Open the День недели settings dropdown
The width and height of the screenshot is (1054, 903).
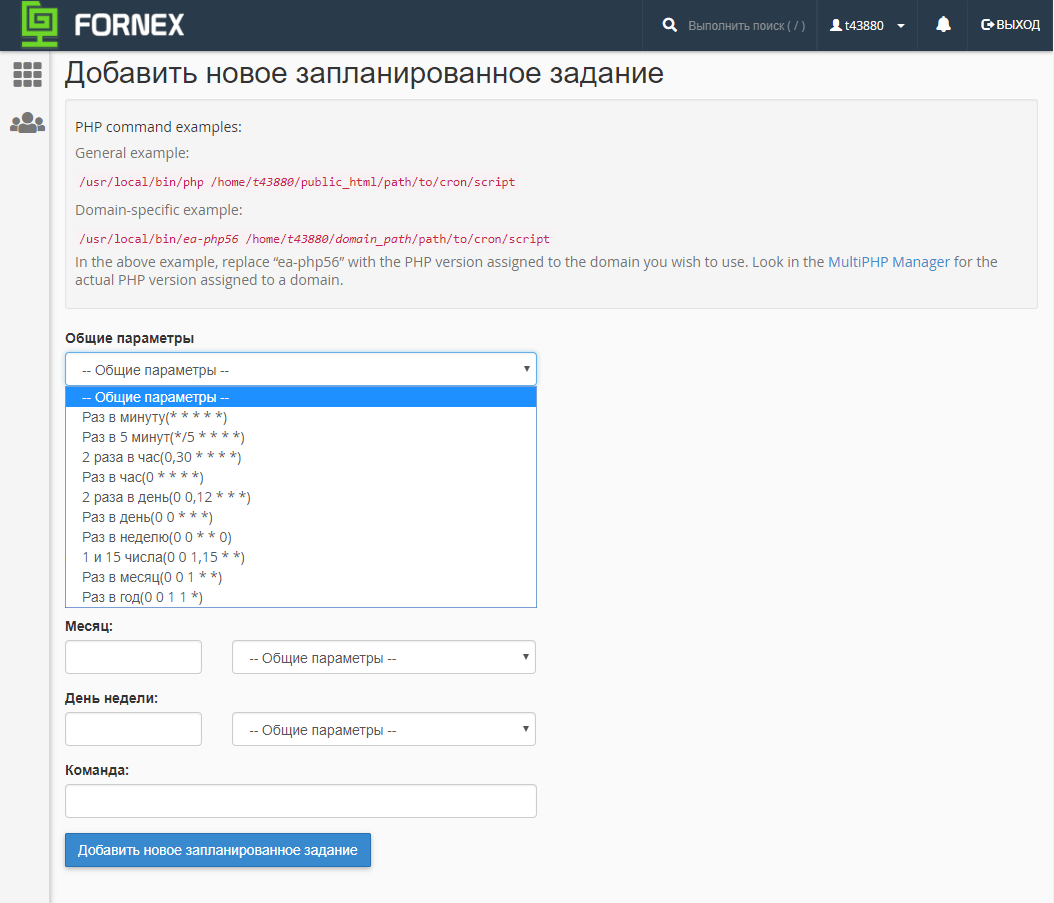point(383,730)
